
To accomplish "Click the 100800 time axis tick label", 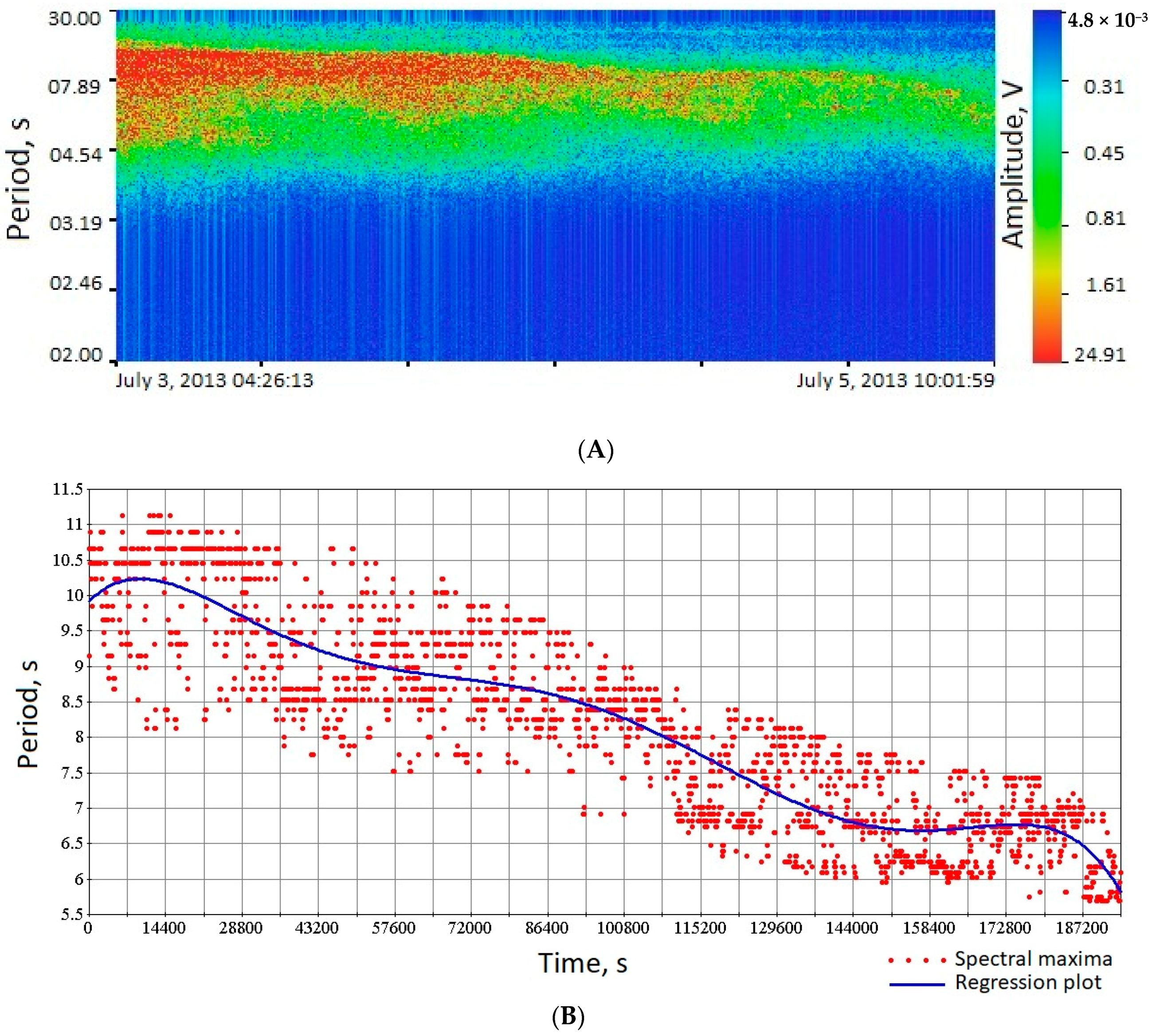I will 623,928.
